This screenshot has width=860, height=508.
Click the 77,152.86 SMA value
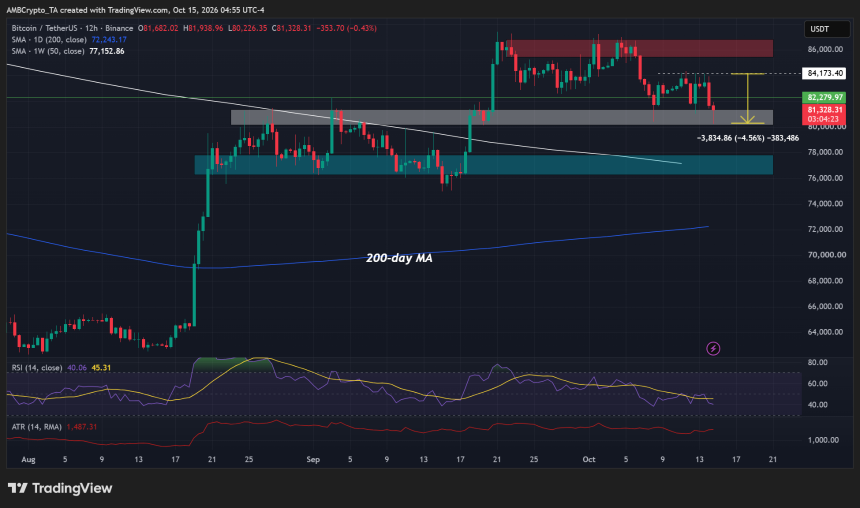pyautogui.click(x=107, y=51)
